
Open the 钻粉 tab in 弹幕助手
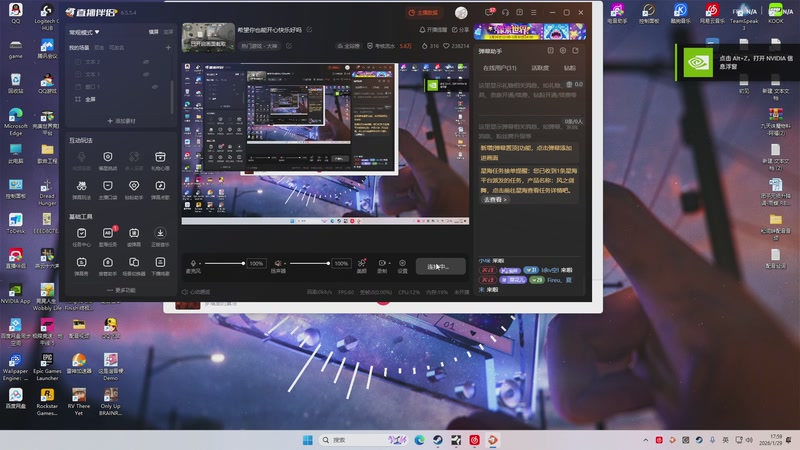pyautogui.click(x=569, y=68)
